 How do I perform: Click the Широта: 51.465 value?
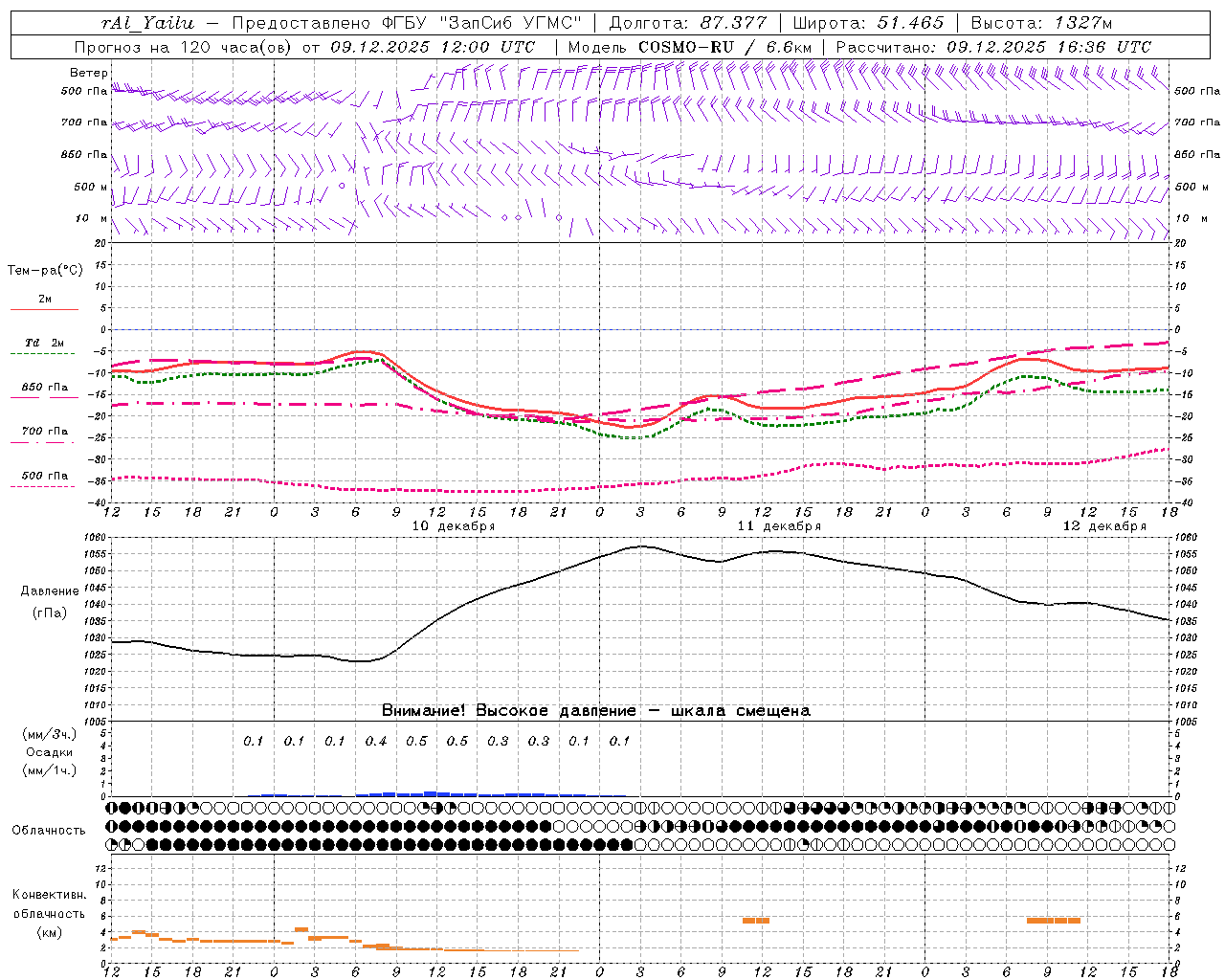click(868, 23)
